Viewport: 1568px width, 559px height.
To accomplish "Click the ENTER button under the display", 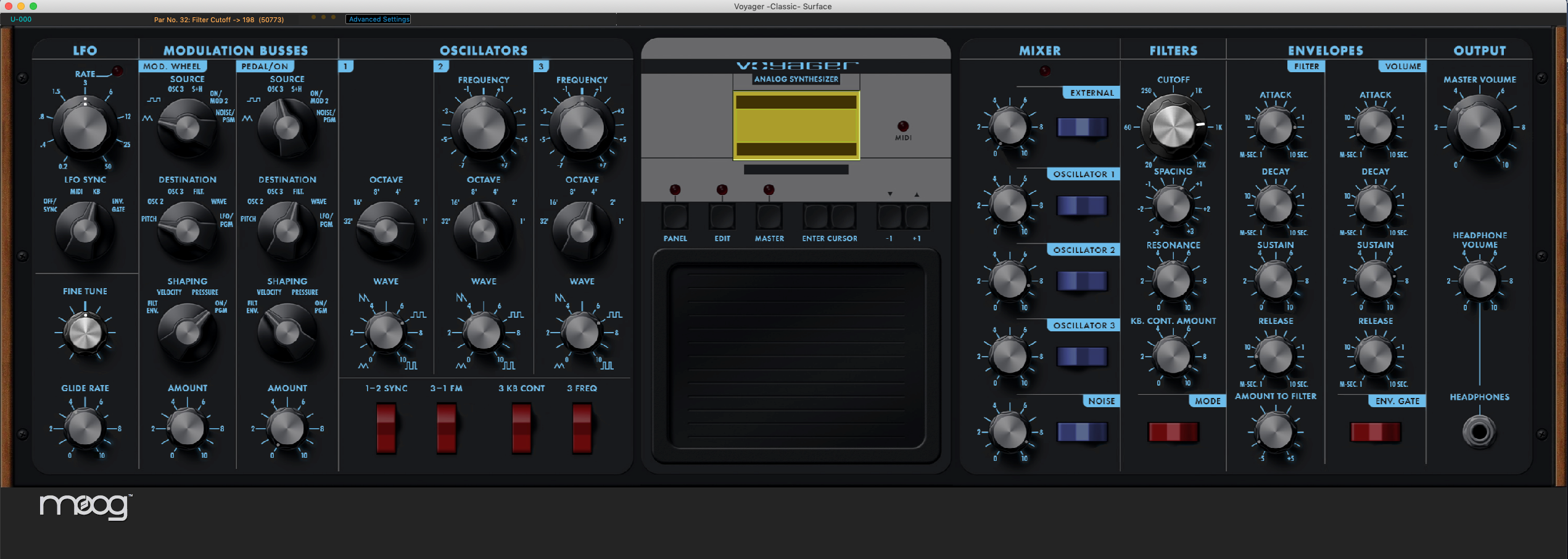I will (815, 217).
